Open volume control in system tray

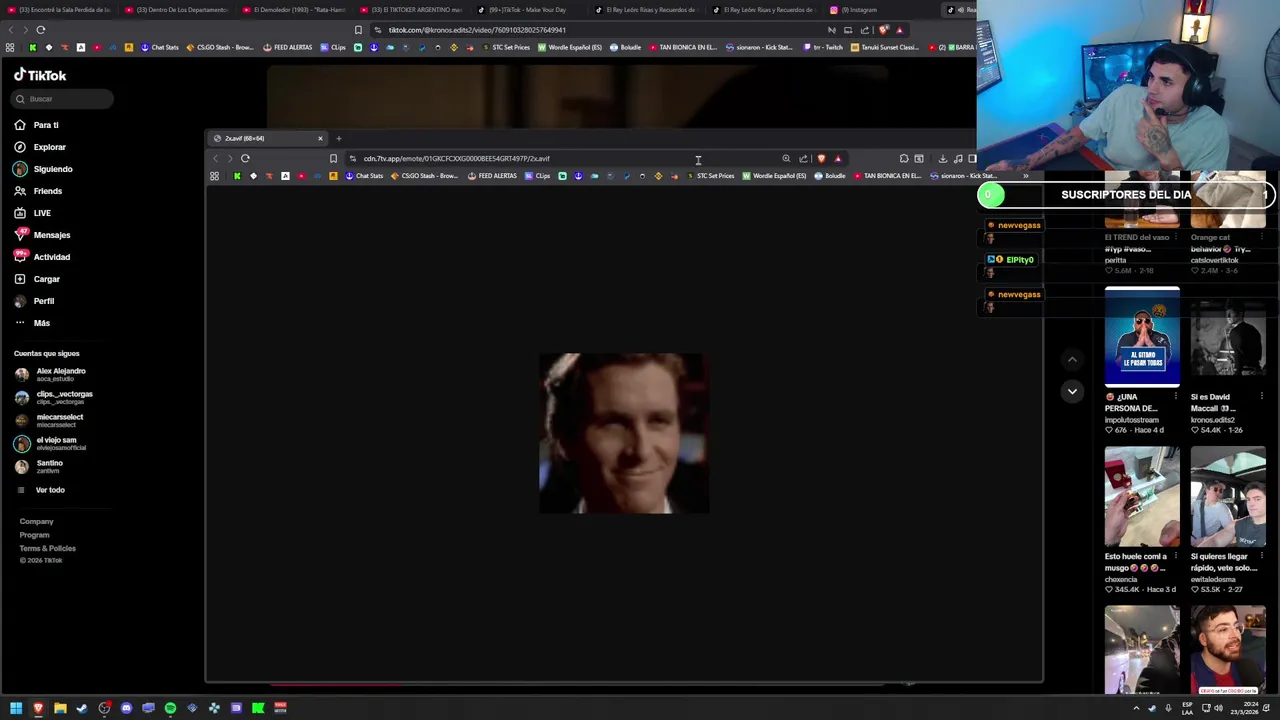[1218, 708]
